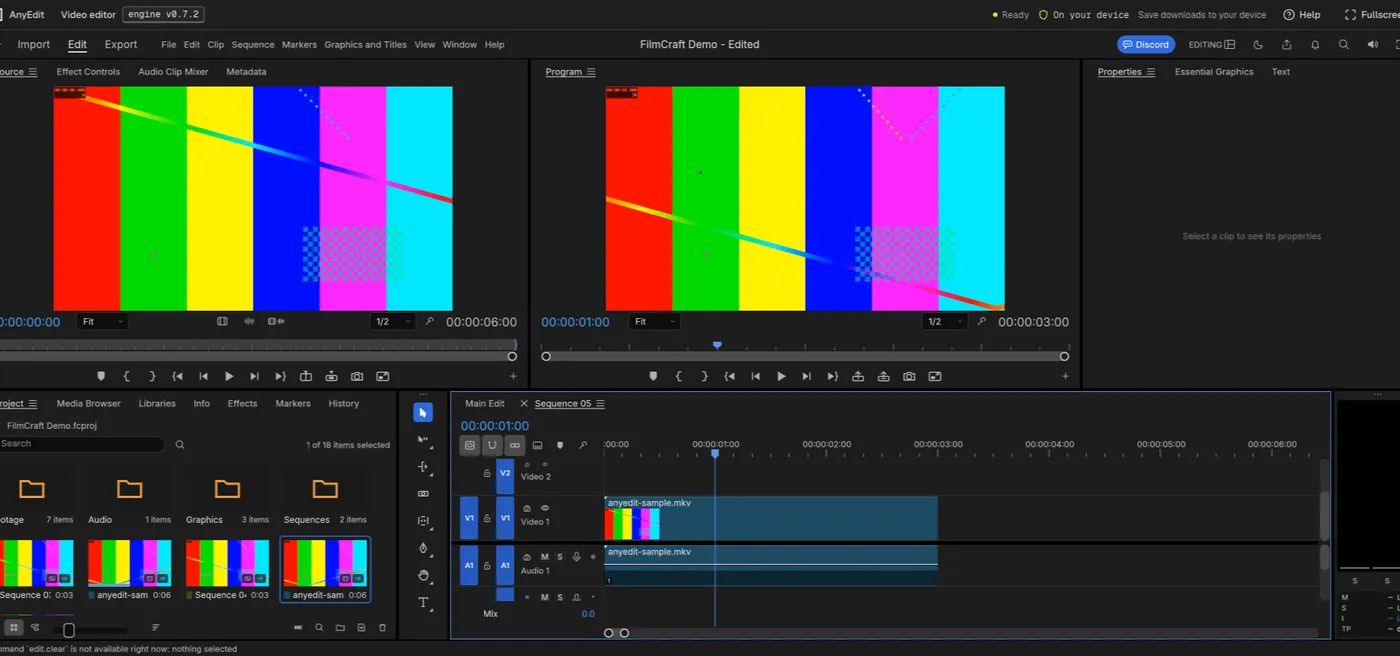The image size is (1400, 656).
Task: Open Source monitor 1/2 resolution dropdown
Action: click(393, 322)
